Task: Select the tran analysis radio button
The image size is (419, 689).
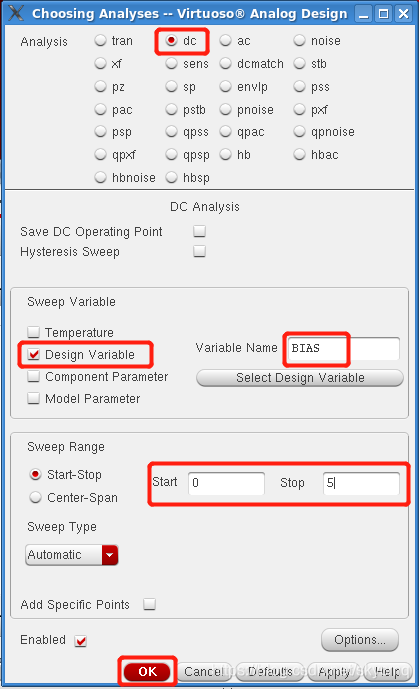Action: click(x=101, y=40)
